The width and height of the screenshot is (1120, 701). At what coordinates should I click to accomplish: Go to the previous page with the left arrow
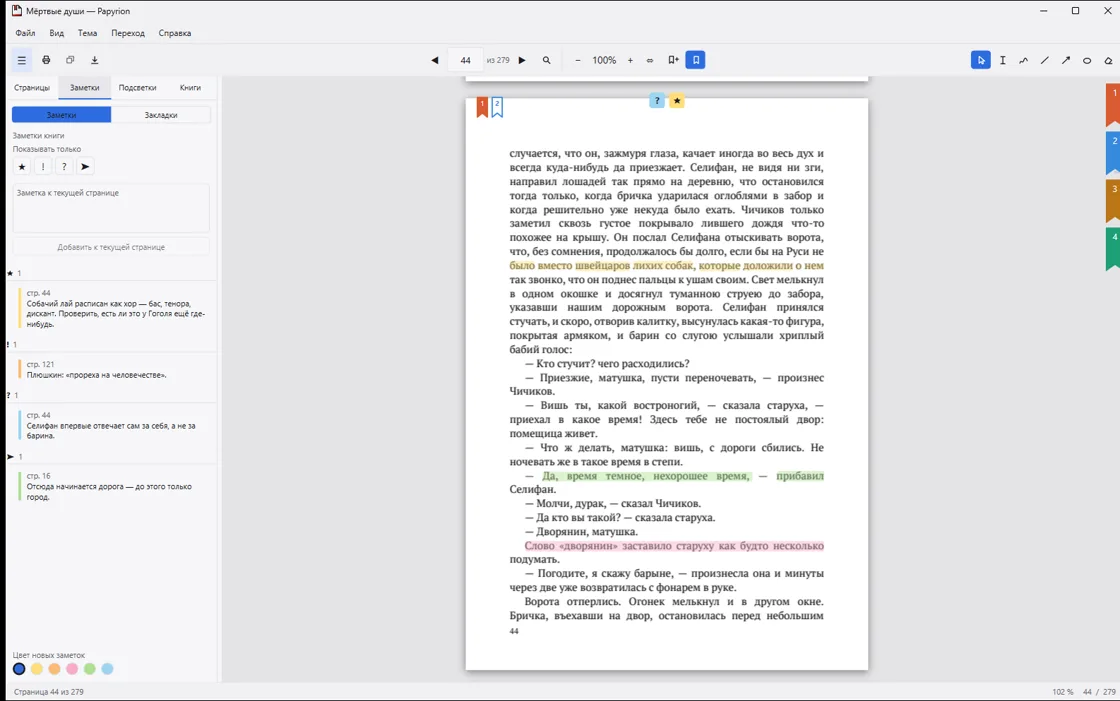[x=434, y=60]
